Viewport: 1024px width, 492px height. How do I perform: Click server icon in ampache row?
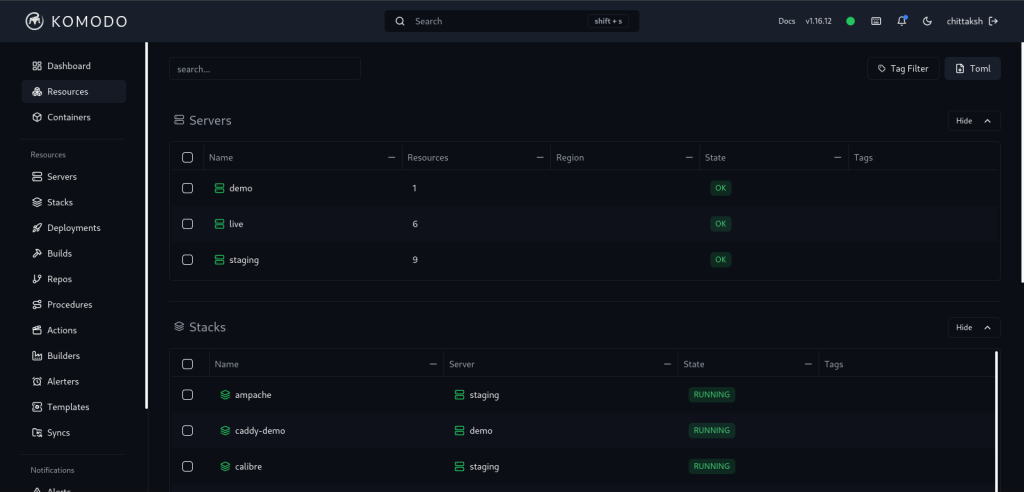click(x=459, y=395)
